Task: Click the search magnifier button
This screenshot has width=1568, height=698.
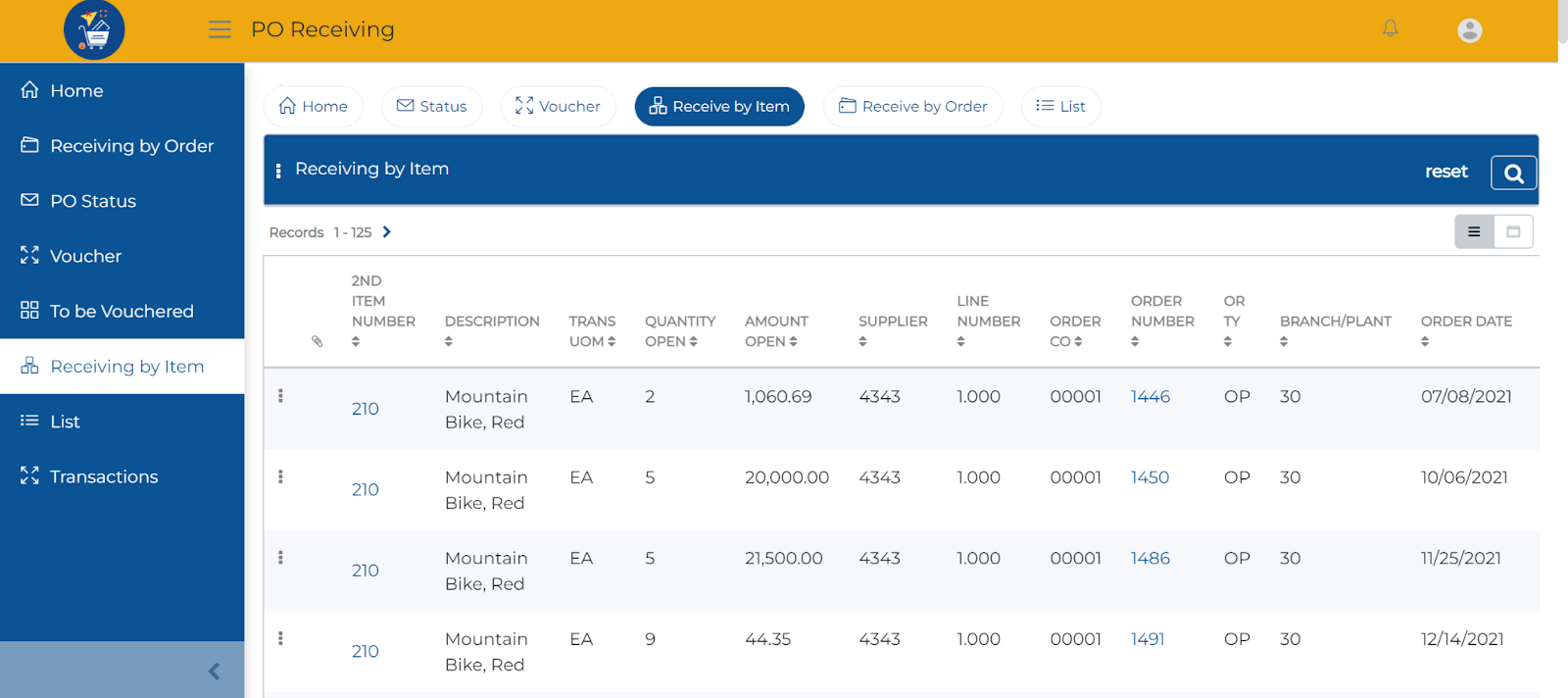Action: (x=1513, y=173)
